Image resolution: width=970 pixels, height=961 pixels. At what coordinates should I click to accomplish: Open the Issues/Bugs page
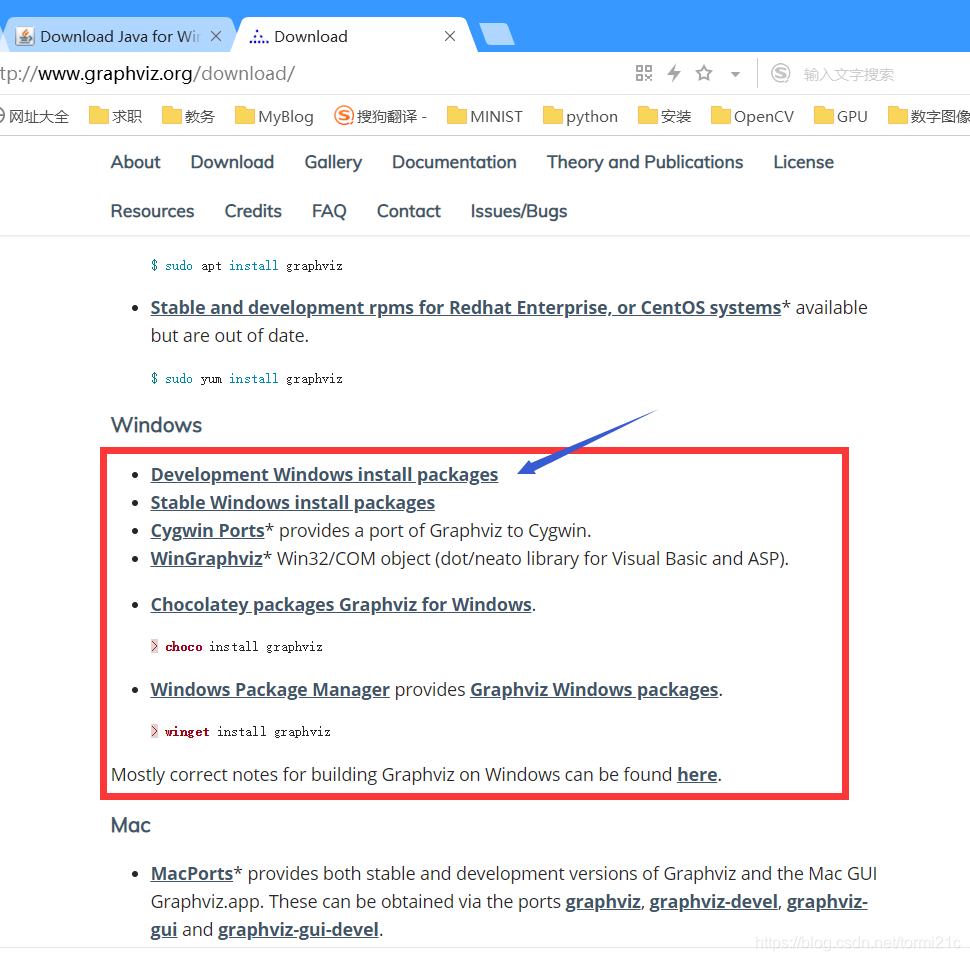(518, 211)
